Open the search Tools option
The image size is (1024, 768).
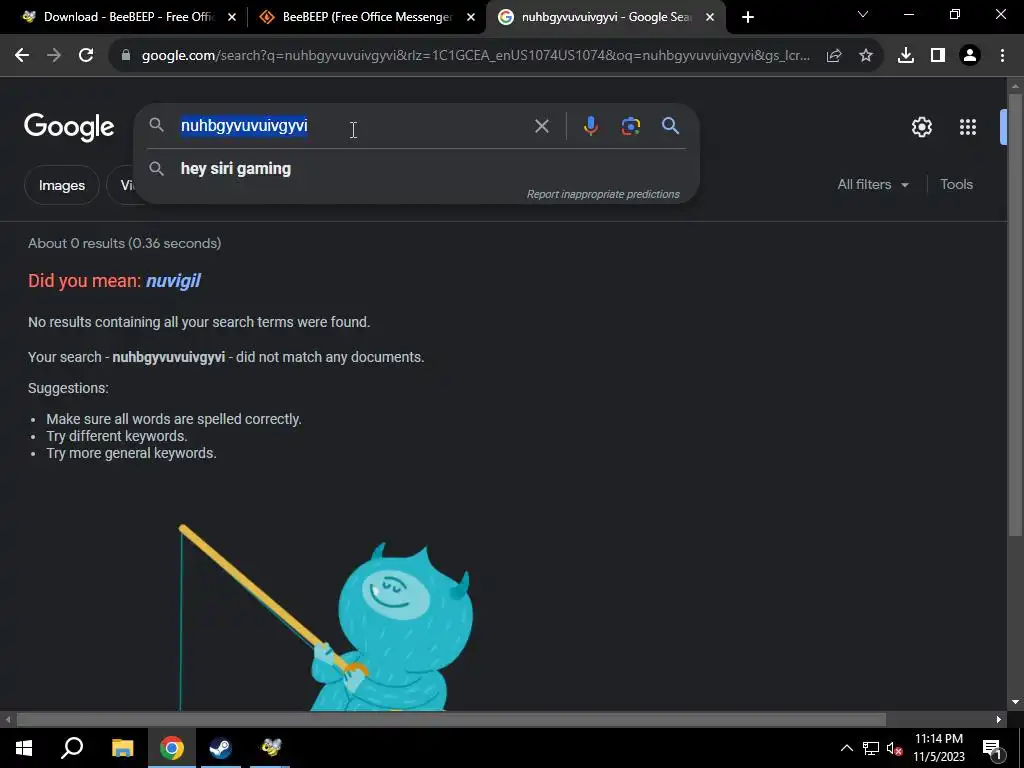click(956, 184)
